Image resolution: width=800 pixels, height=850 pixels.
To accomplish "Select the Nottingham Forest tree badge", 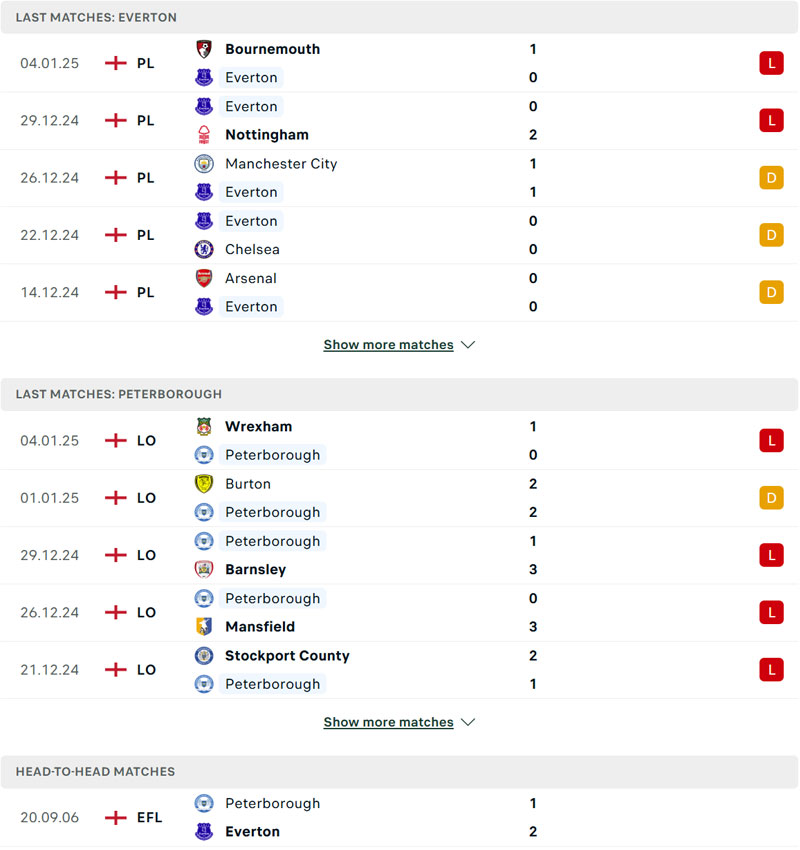I will 203,134.
